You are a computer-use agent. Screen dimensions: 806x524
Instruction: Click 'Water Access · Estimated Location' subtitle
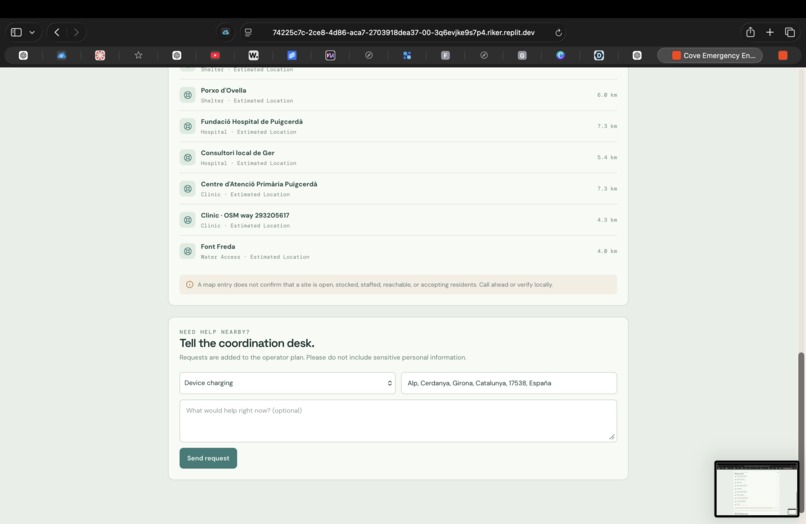coord(255,257)
